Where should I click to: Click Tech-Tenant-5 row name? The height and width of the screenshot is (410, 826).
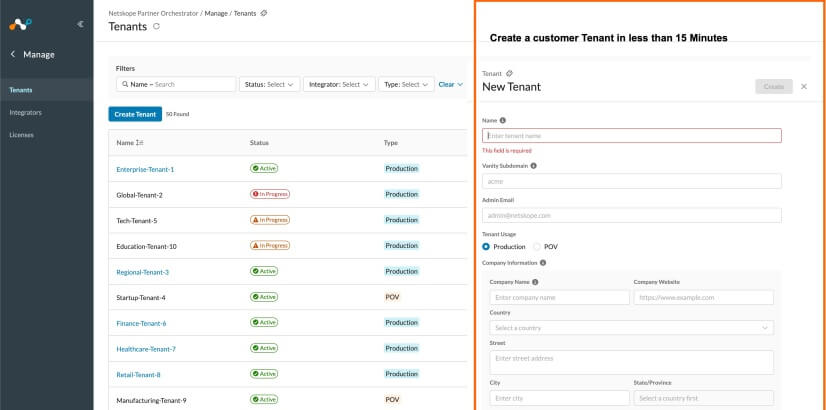pyautogui.click(x=137, y=221)
